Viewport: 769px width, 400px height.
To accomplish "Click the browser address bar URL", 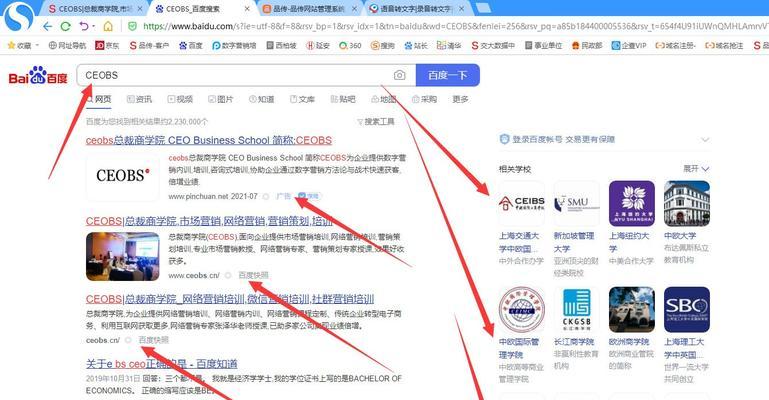I will [454, 26].
